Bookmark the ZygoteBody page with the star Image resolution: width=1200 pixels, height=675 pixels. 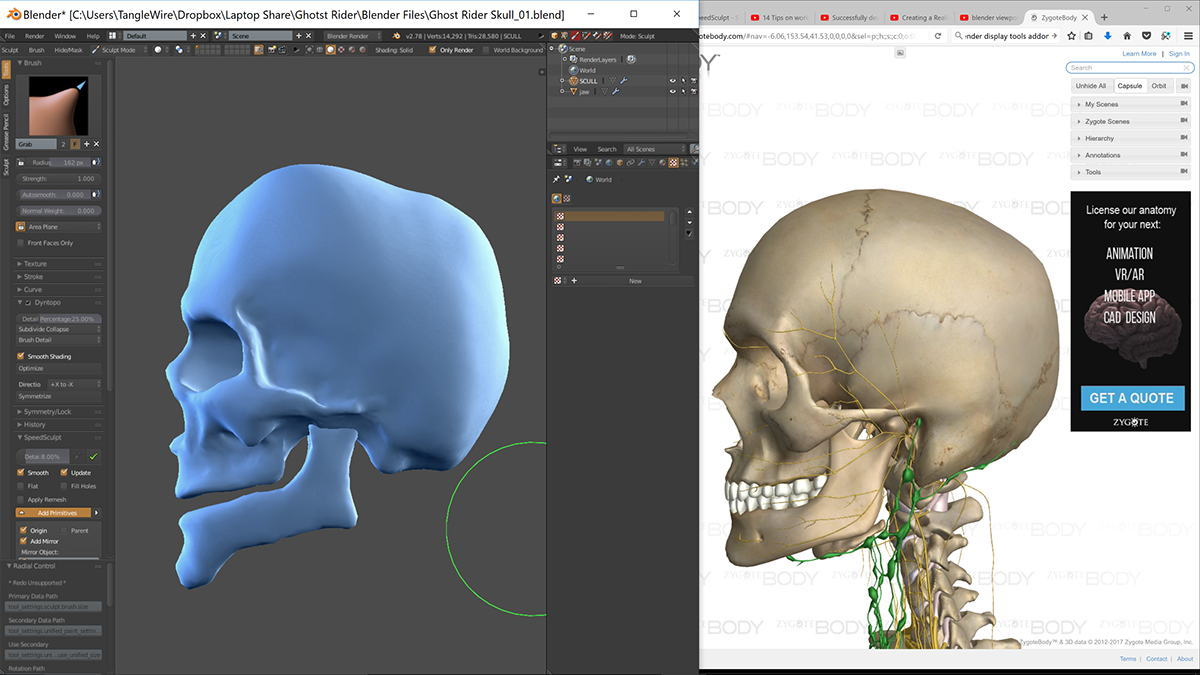[x=1072, y=36]
